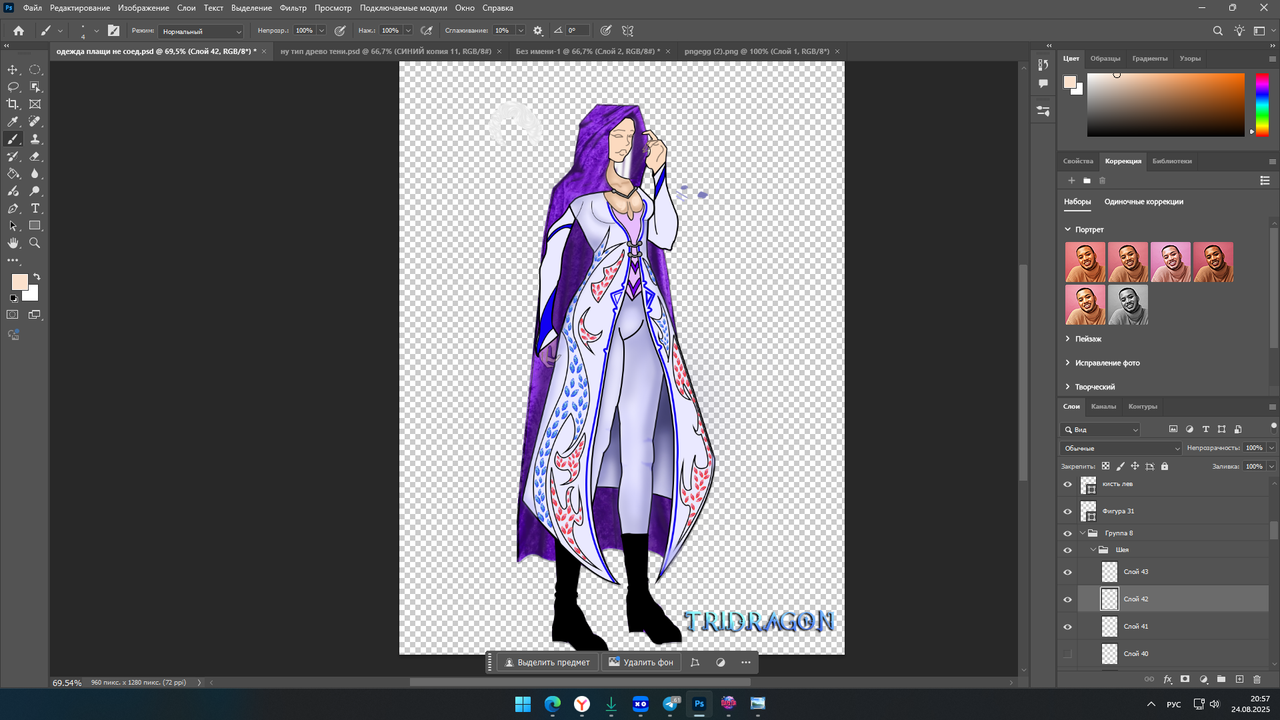Switch to the Каналы tab
The image size is (1280, 720).
[1103, 407]
